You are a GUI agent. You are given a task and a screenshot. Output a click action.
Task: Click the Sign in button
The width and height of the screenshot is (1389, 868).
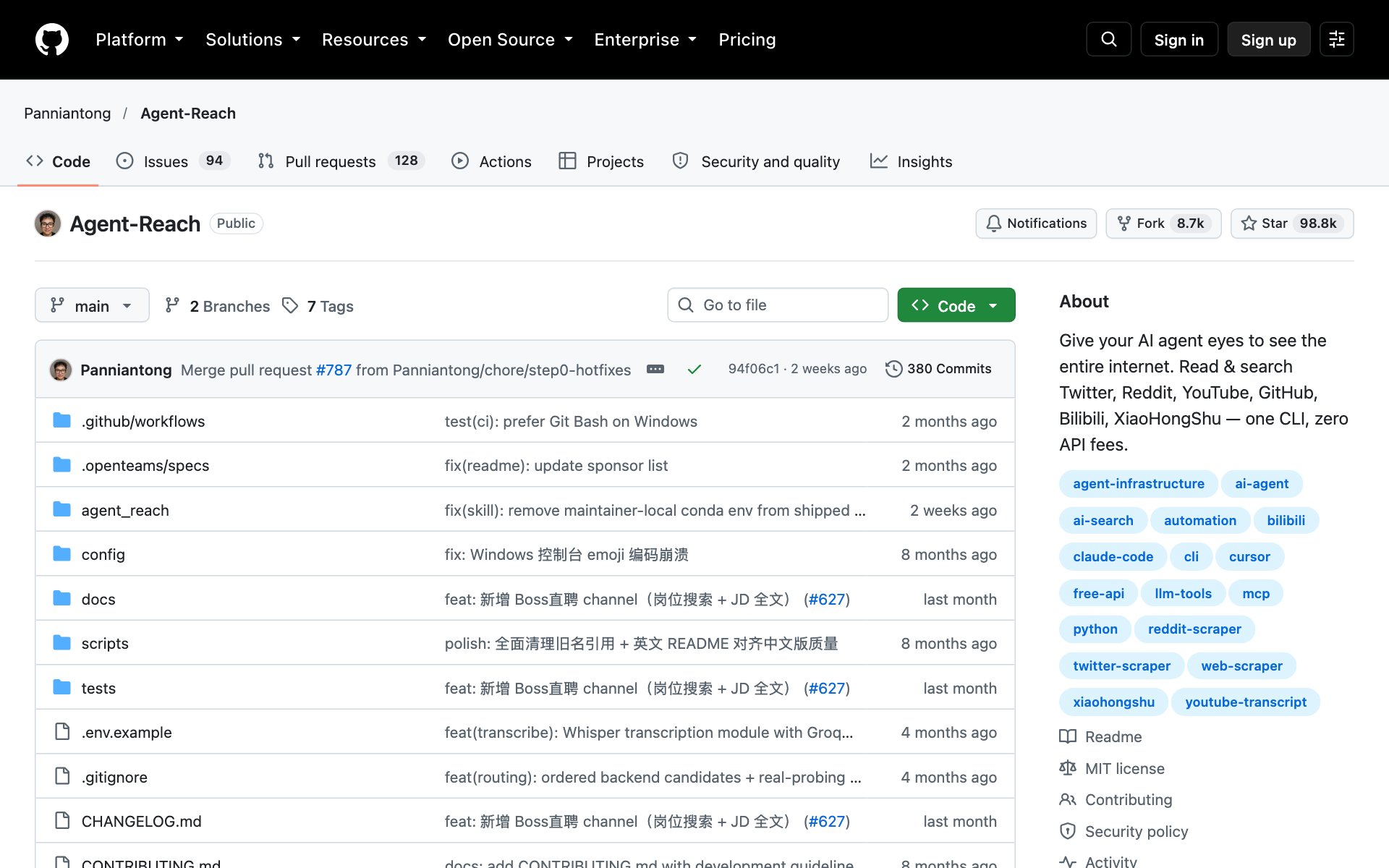point(1178,39)
